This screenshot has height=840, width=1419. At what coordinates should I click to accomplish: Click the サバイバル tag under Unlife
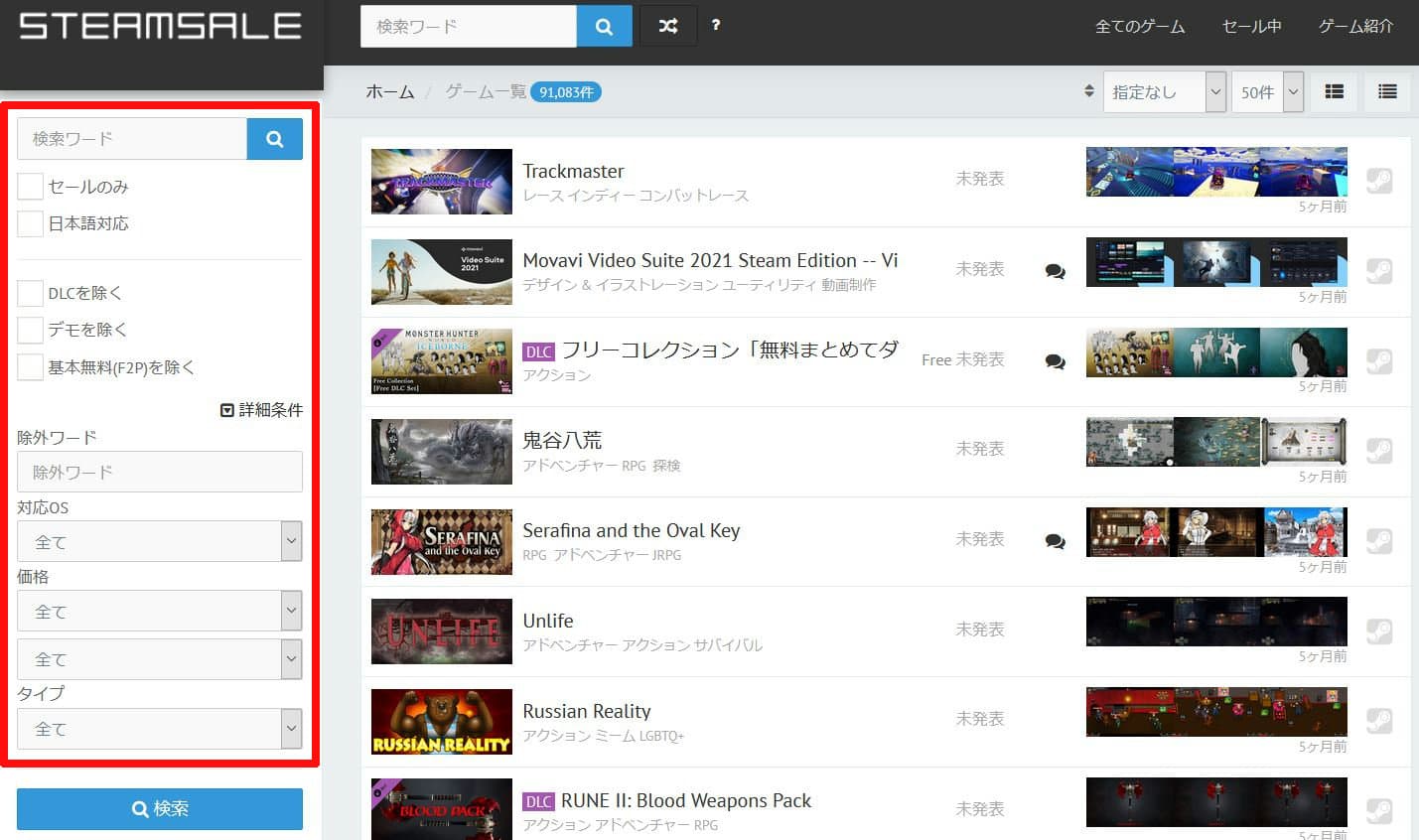coord(728,645)
